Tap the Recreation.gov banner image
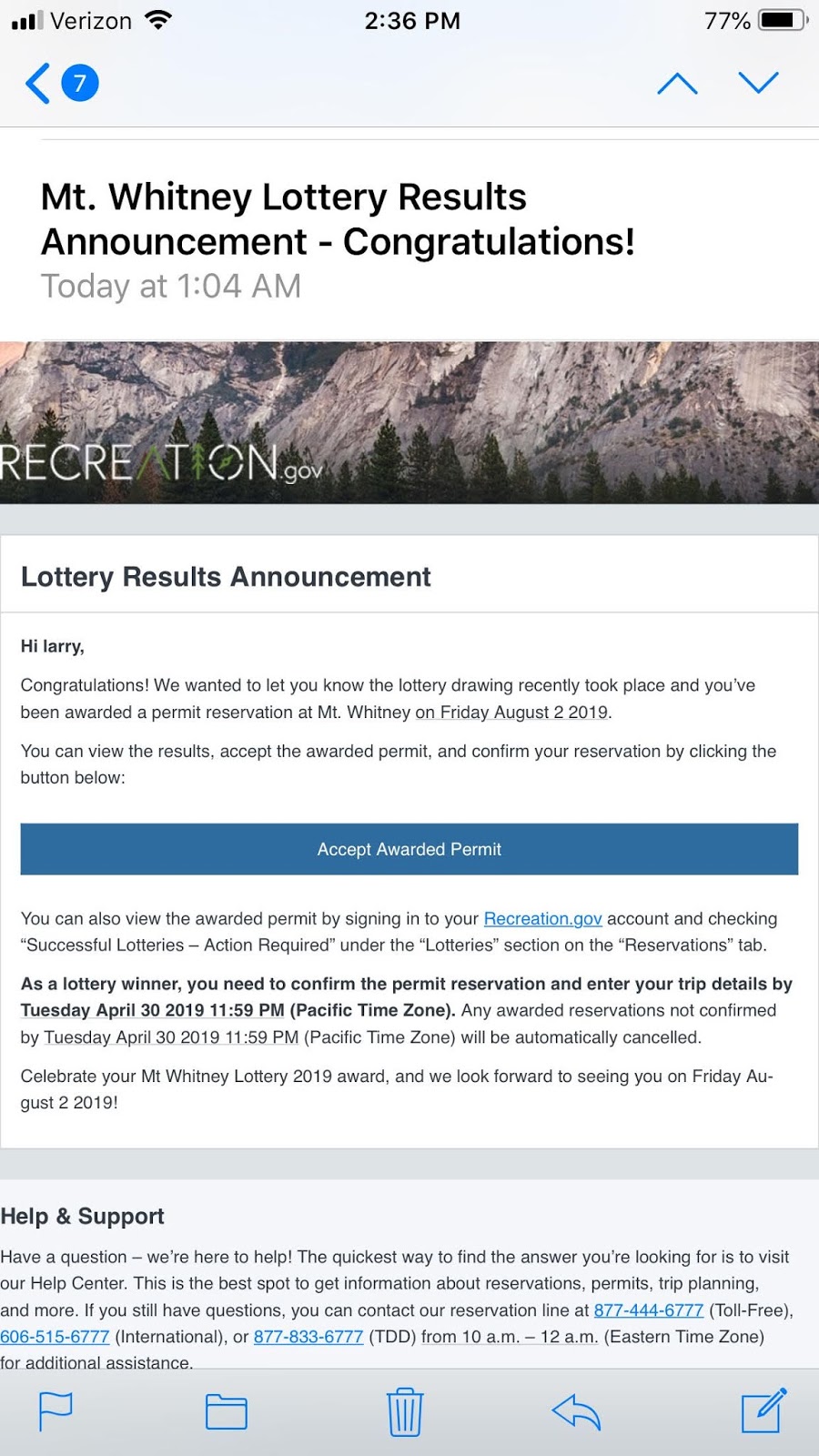 tap(409, 422)
